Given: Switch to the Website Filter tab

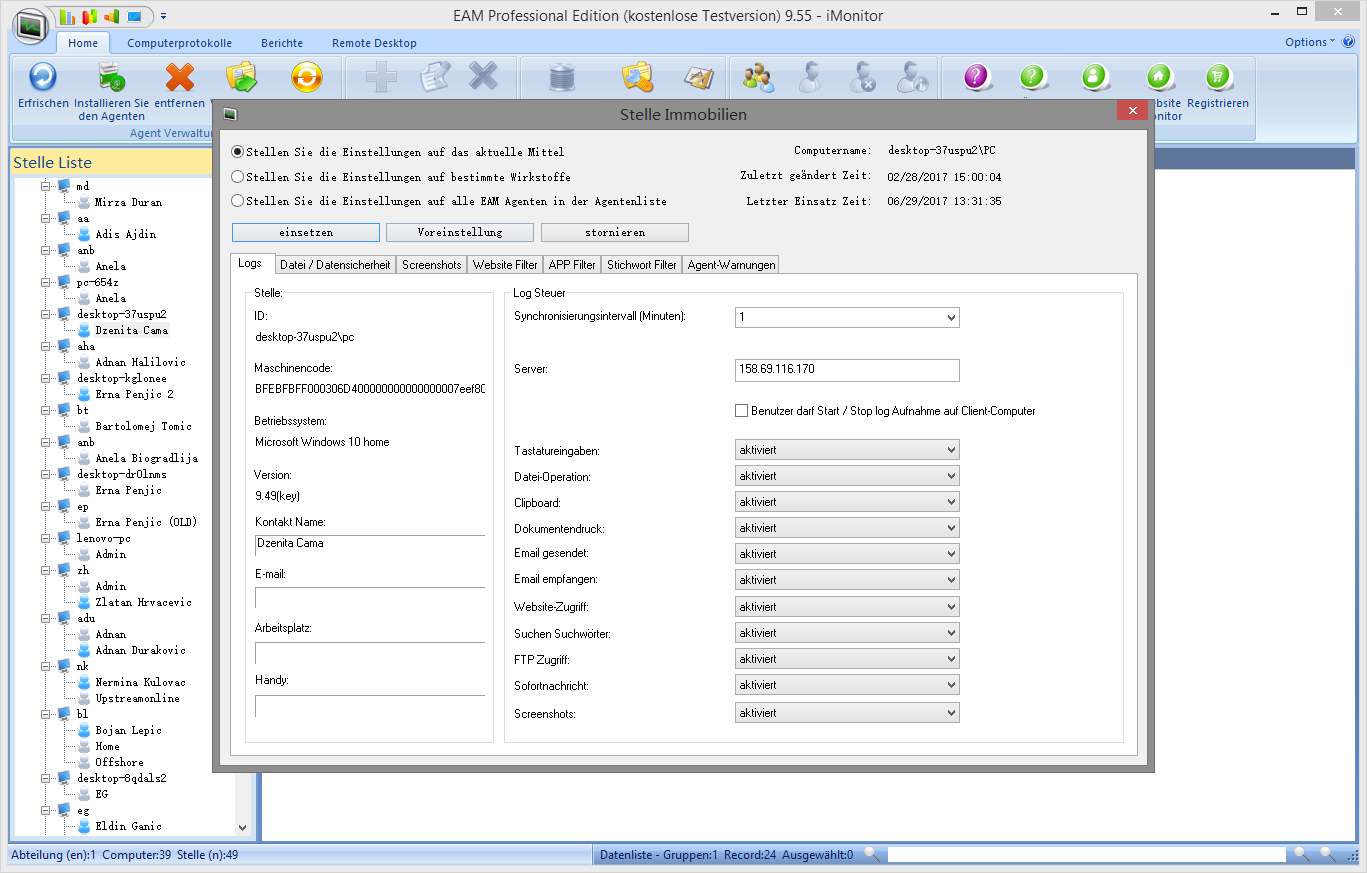Looking at the screenshot, I should [x=505, y=265].
